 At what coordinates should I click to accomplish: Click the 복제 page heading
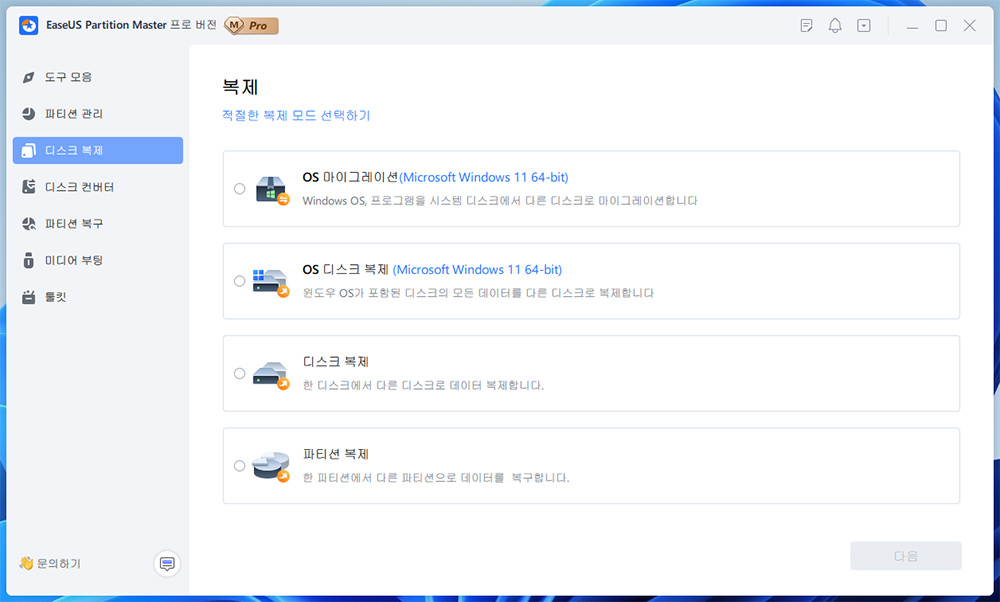(240, 87)
